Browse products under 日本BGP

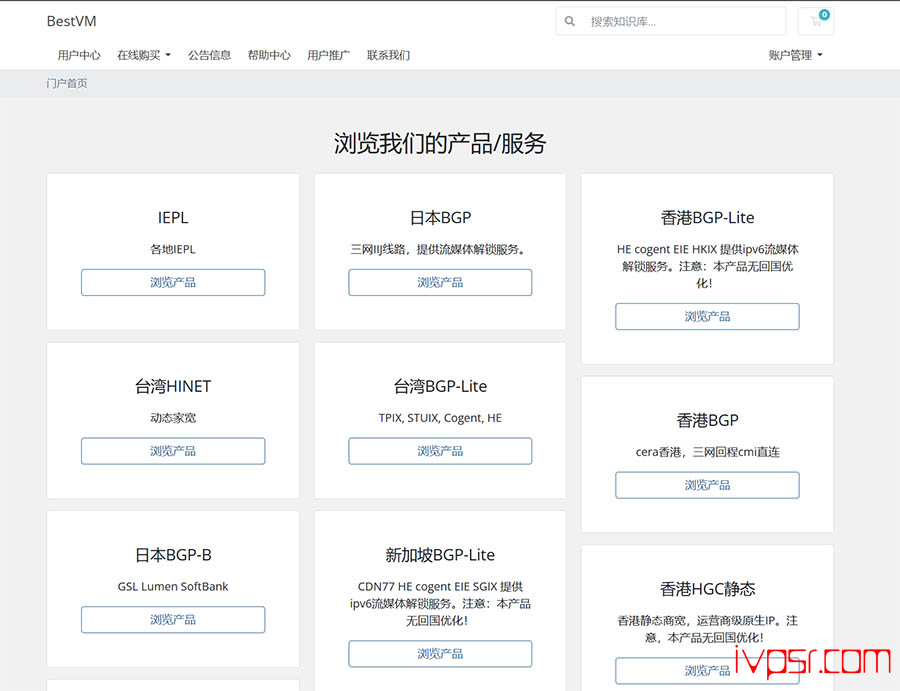pos(440,282)
